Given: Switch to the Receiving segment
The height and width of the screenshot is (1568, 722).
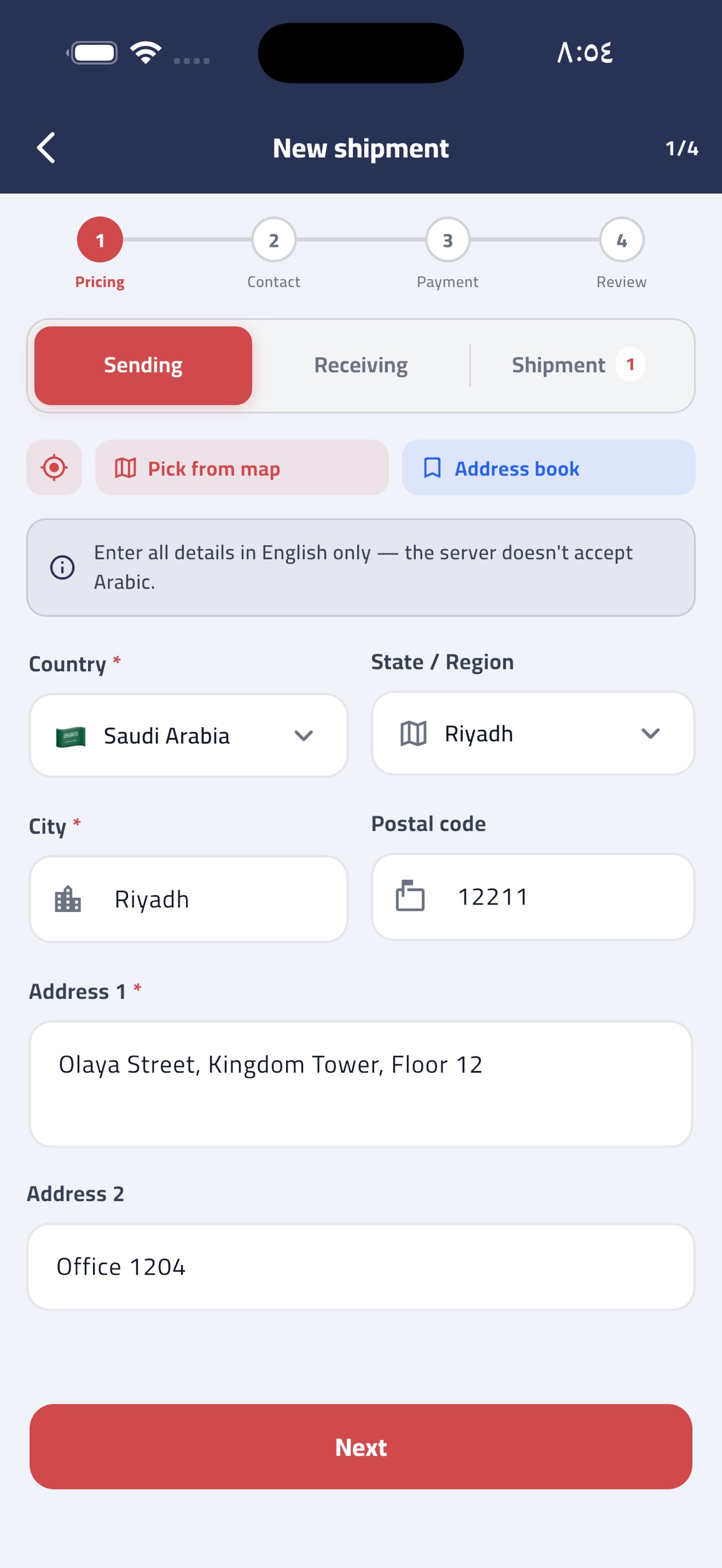Looking at the screenshot, I should tap(361, 365).
